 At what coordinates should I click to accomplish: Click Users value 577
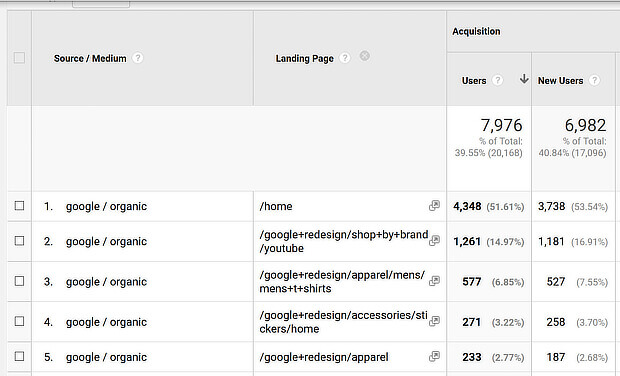click(472, 282)
